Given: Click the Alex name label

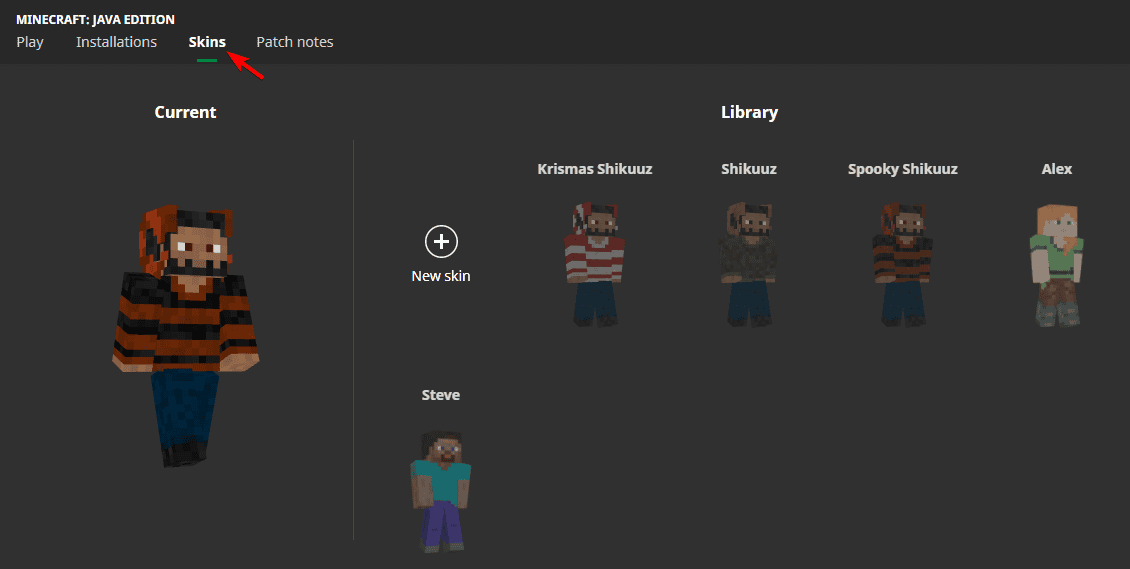Looking at the screenshot, I should tap(1056, 169).
